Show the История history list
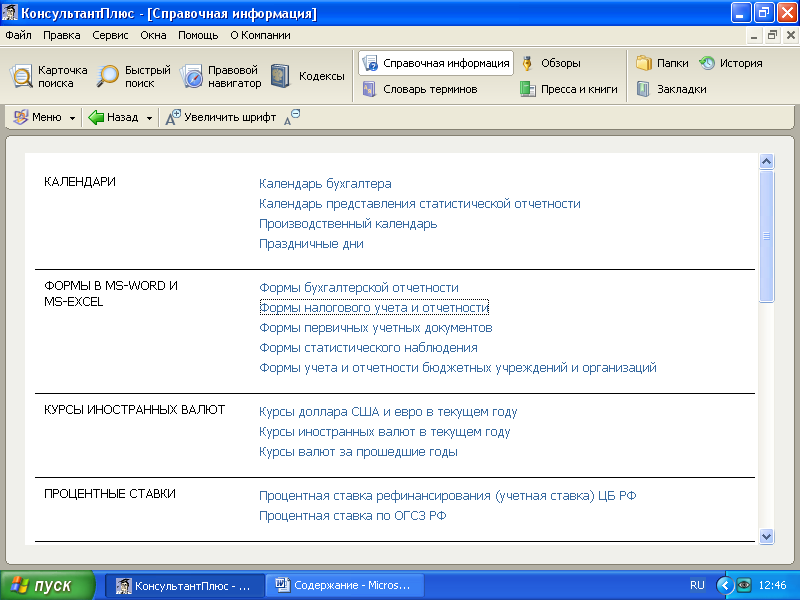Screen dimensions: 800x600 pos(731,63)
